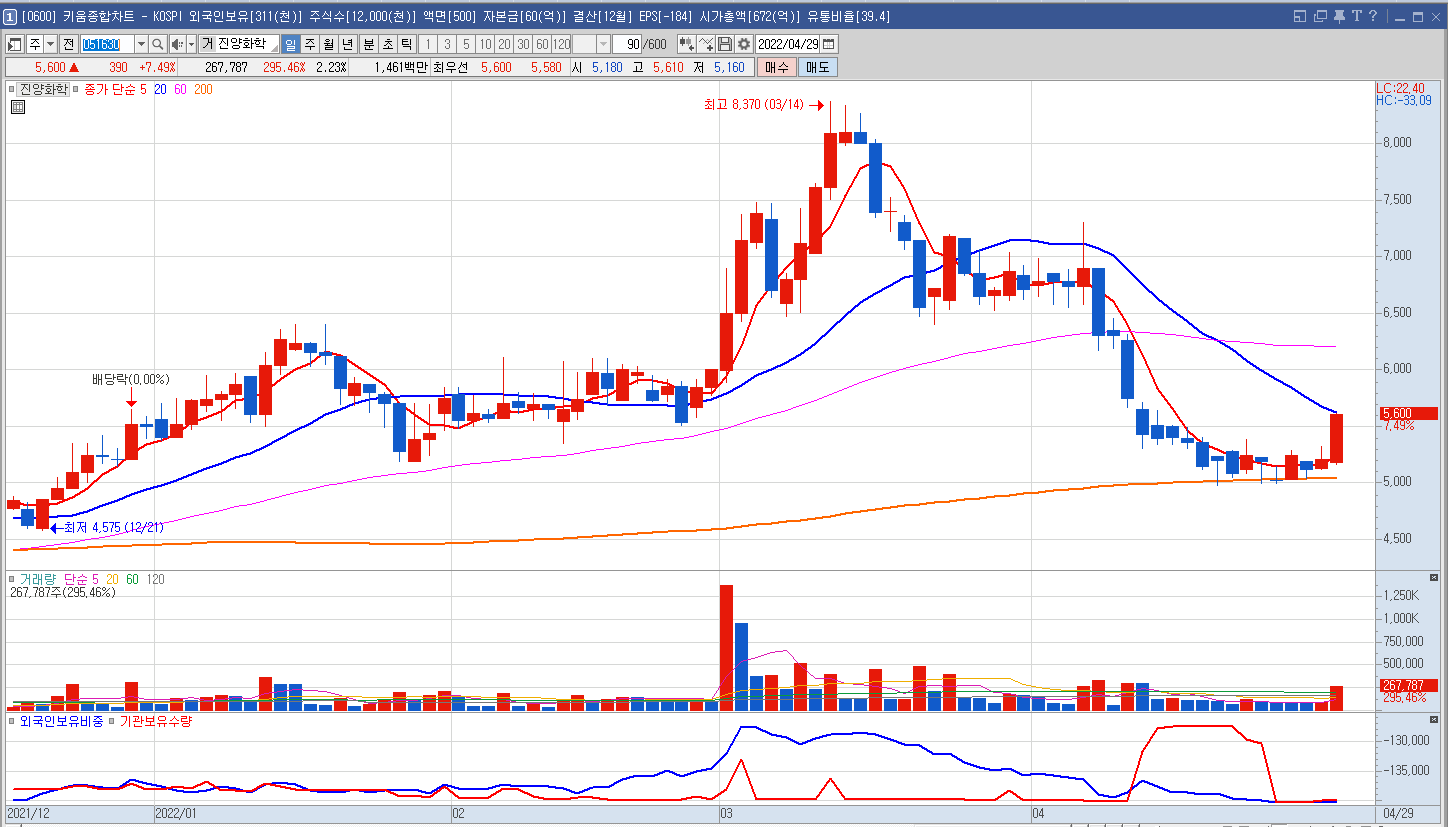The image size is (1448, 827).
Task: Open the stock search magnifier
Action: 158,44
